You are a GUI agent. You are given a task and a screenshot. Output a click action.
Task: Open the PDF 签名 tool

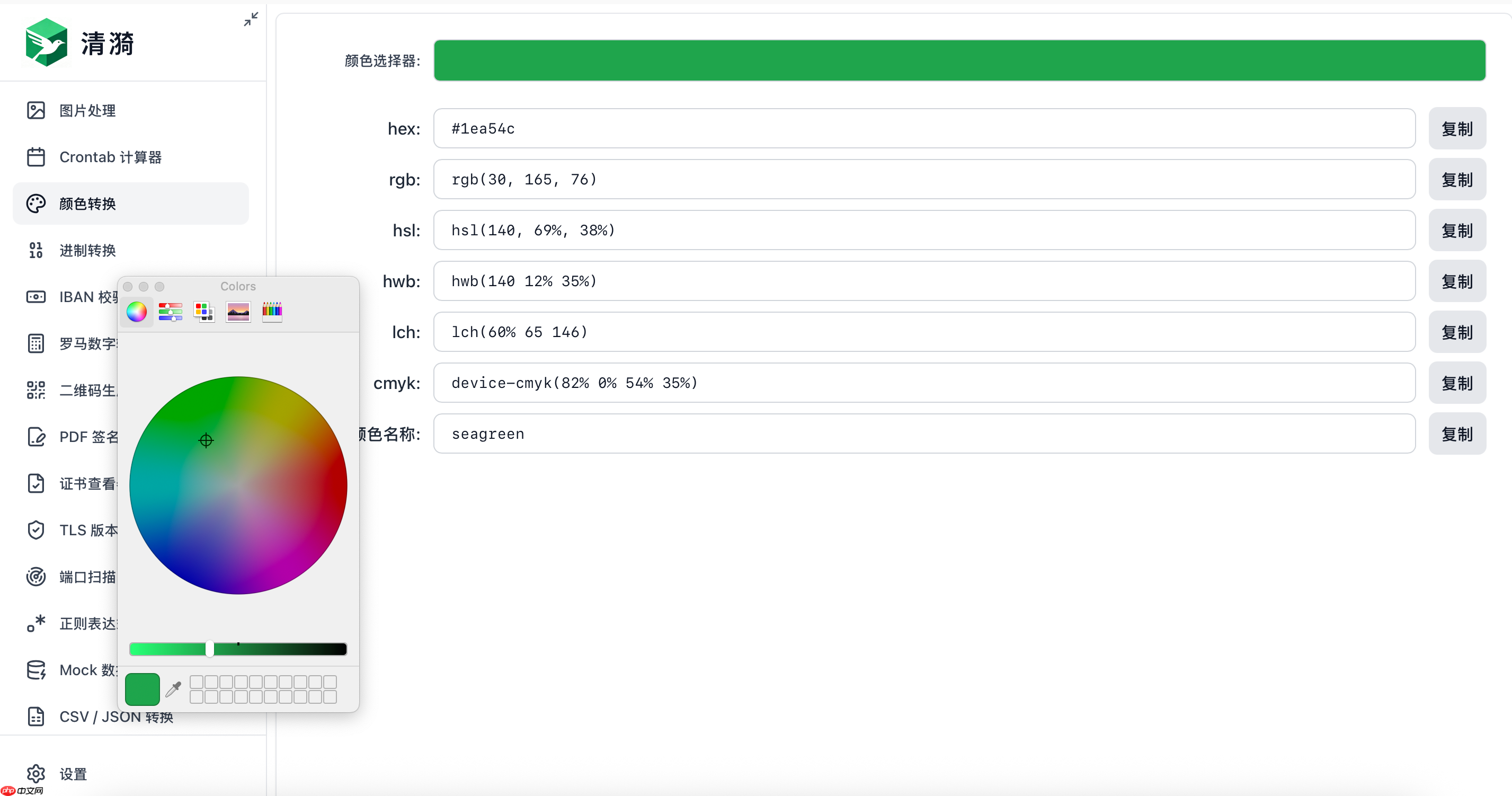click(x=87, y=437)
